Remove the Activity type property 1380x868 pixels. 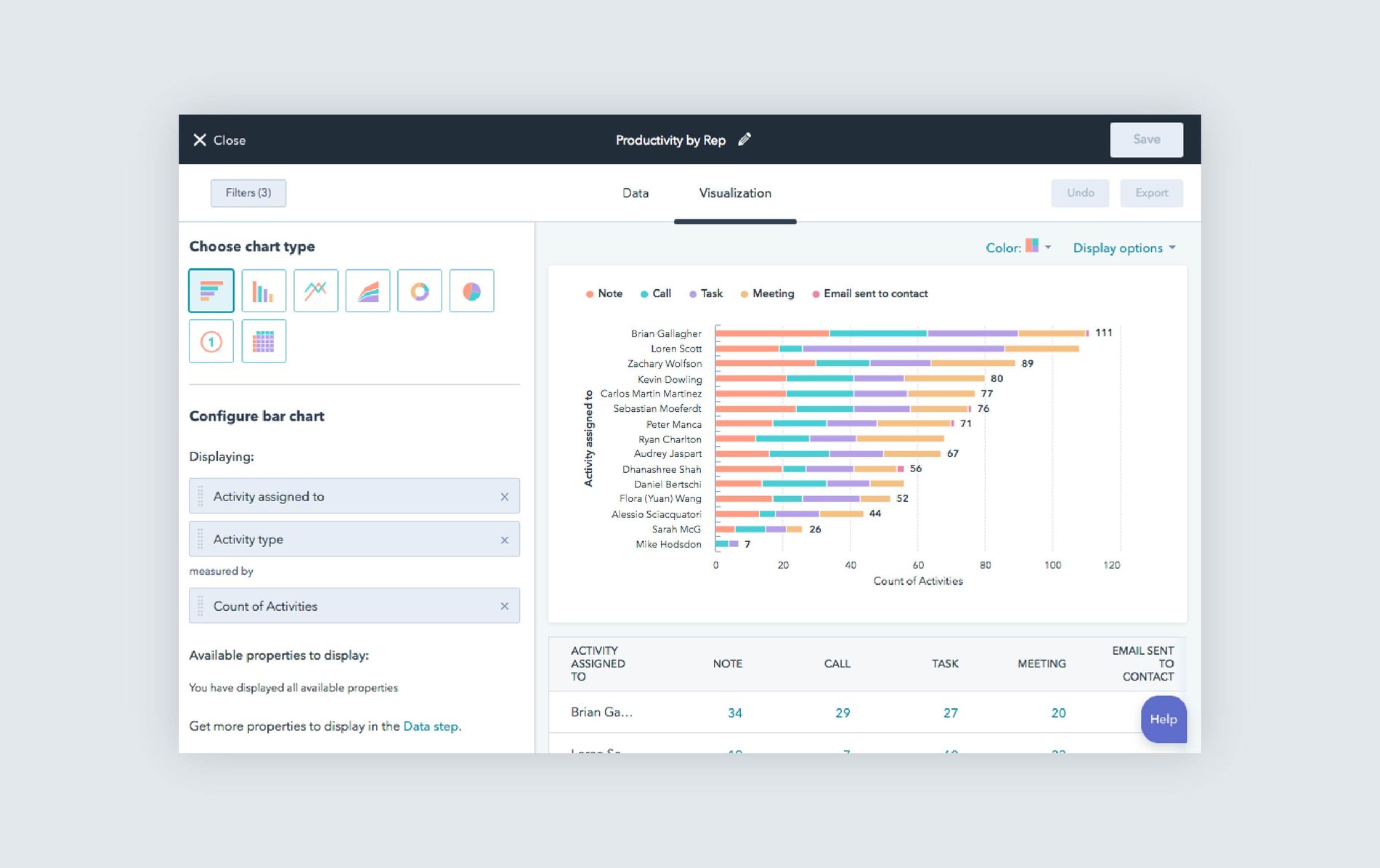coord(505,539)
